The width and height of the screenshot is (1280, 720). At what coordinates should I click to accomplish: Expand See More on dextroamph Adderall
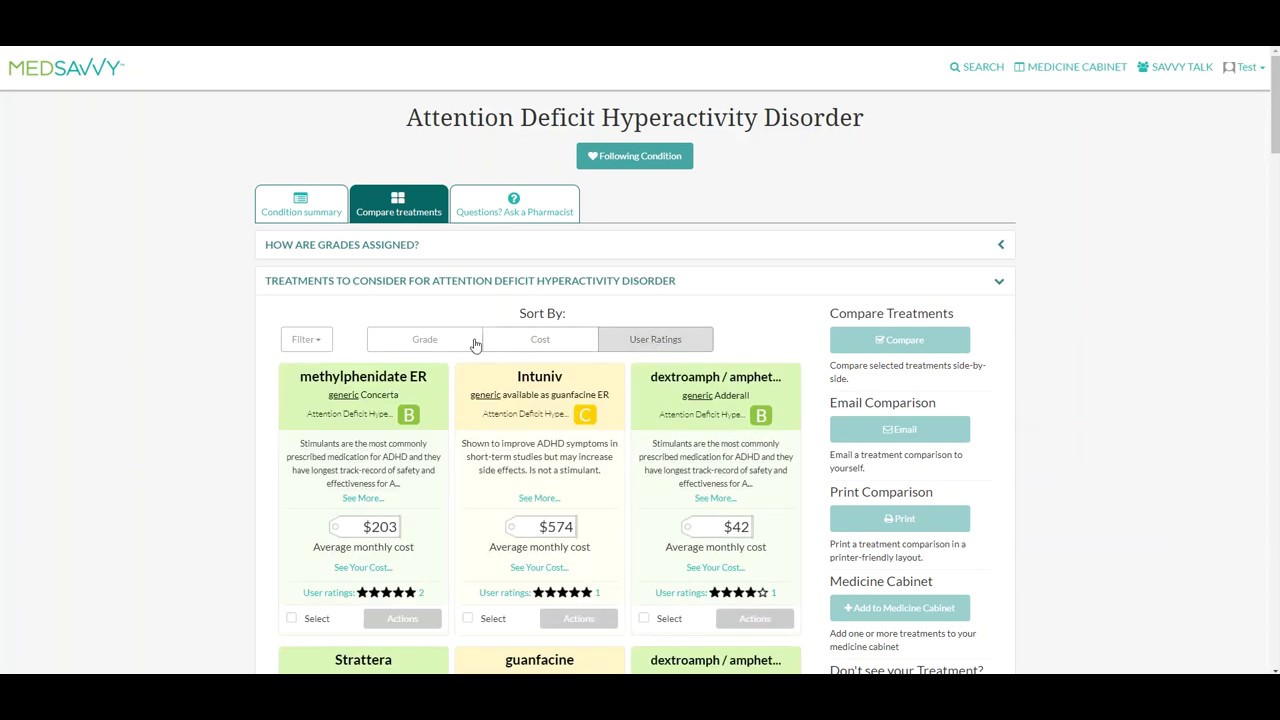(x=716, y=498)
